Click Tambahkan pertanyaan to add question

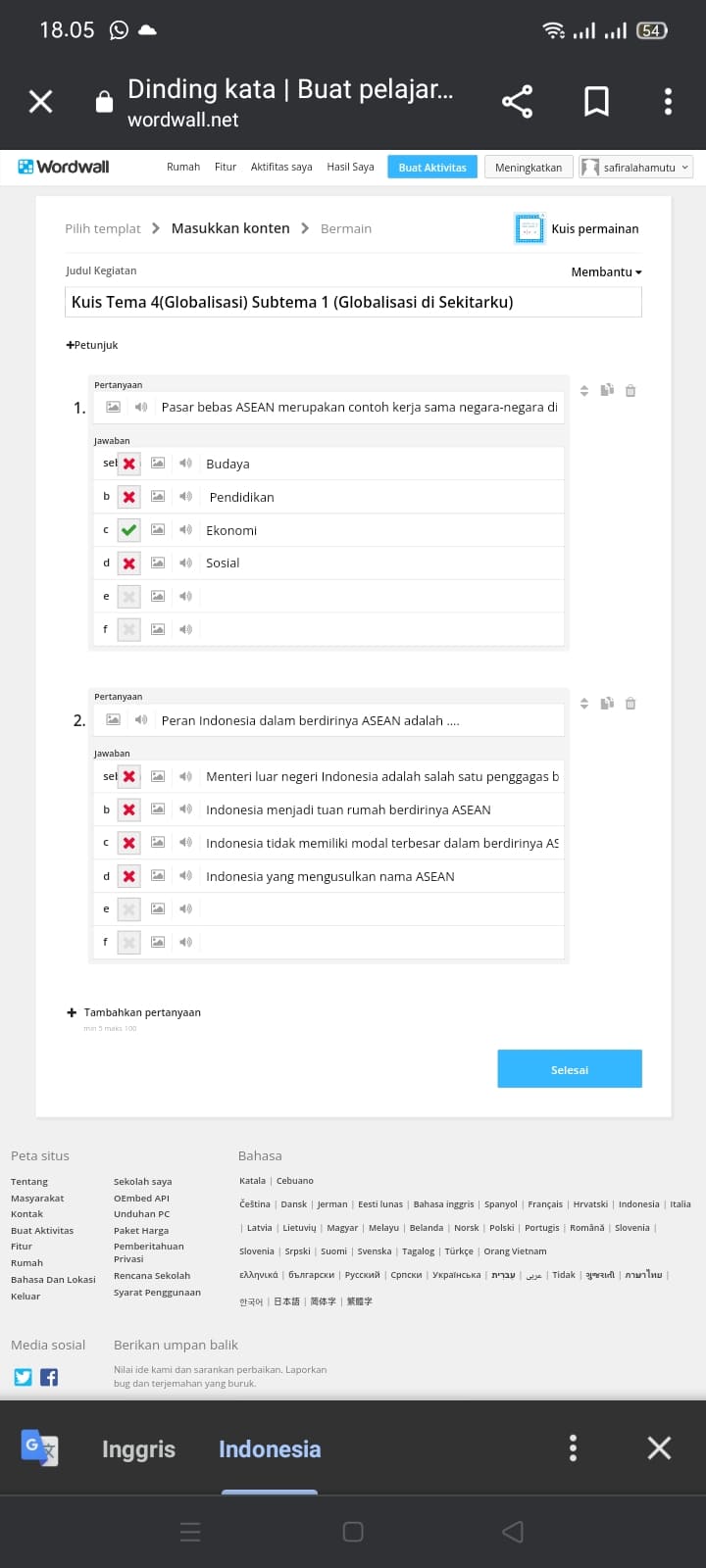133,1012
